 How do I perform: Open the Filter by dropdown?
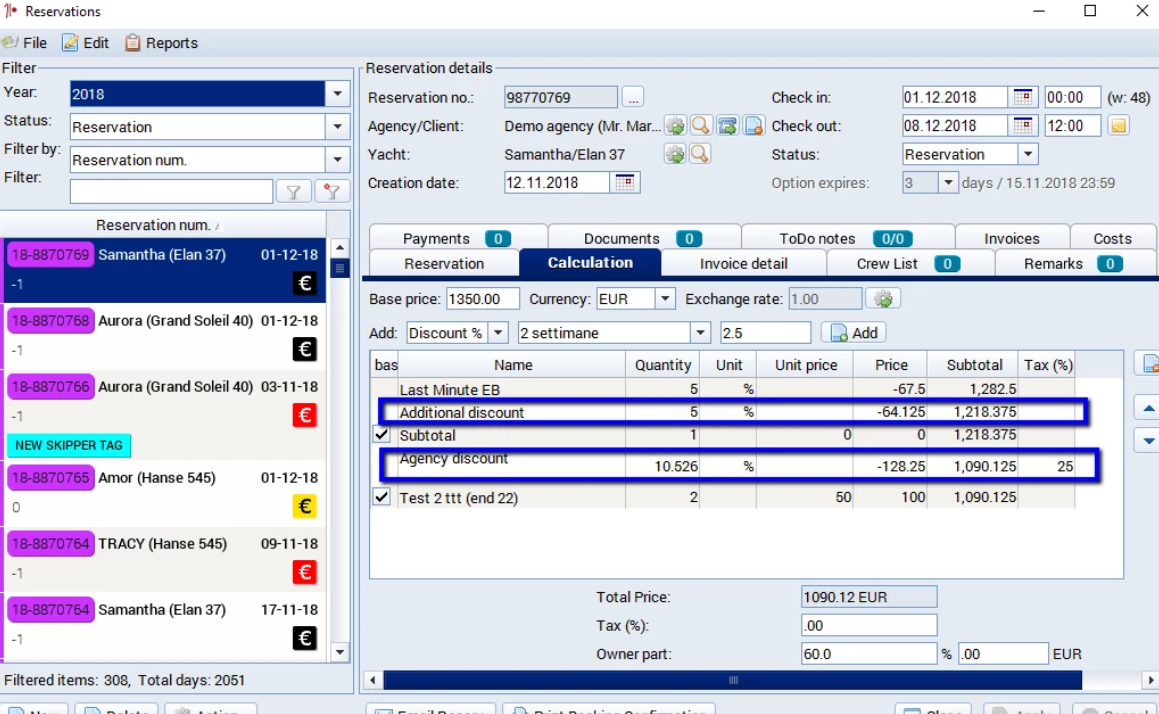click(337, 160)
